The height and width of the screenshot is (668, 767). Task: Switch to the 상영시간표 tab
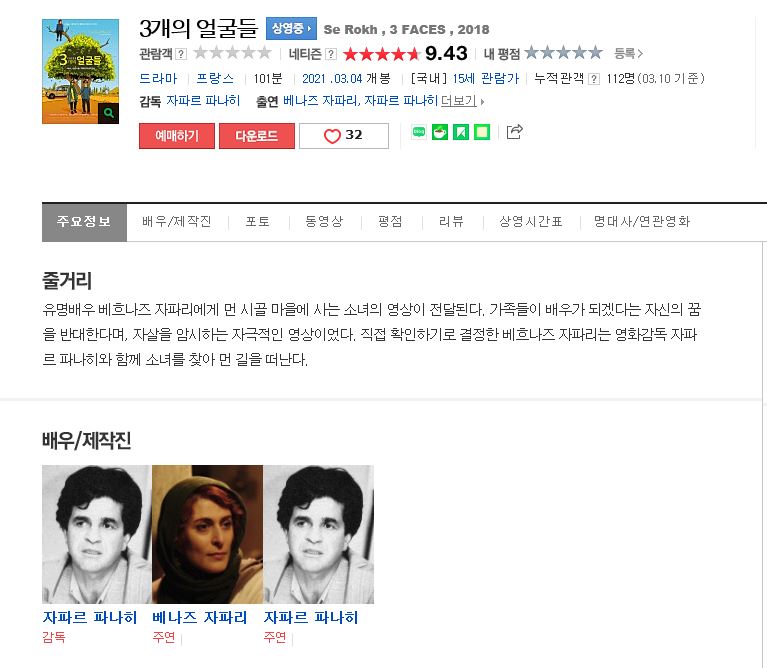531,222
